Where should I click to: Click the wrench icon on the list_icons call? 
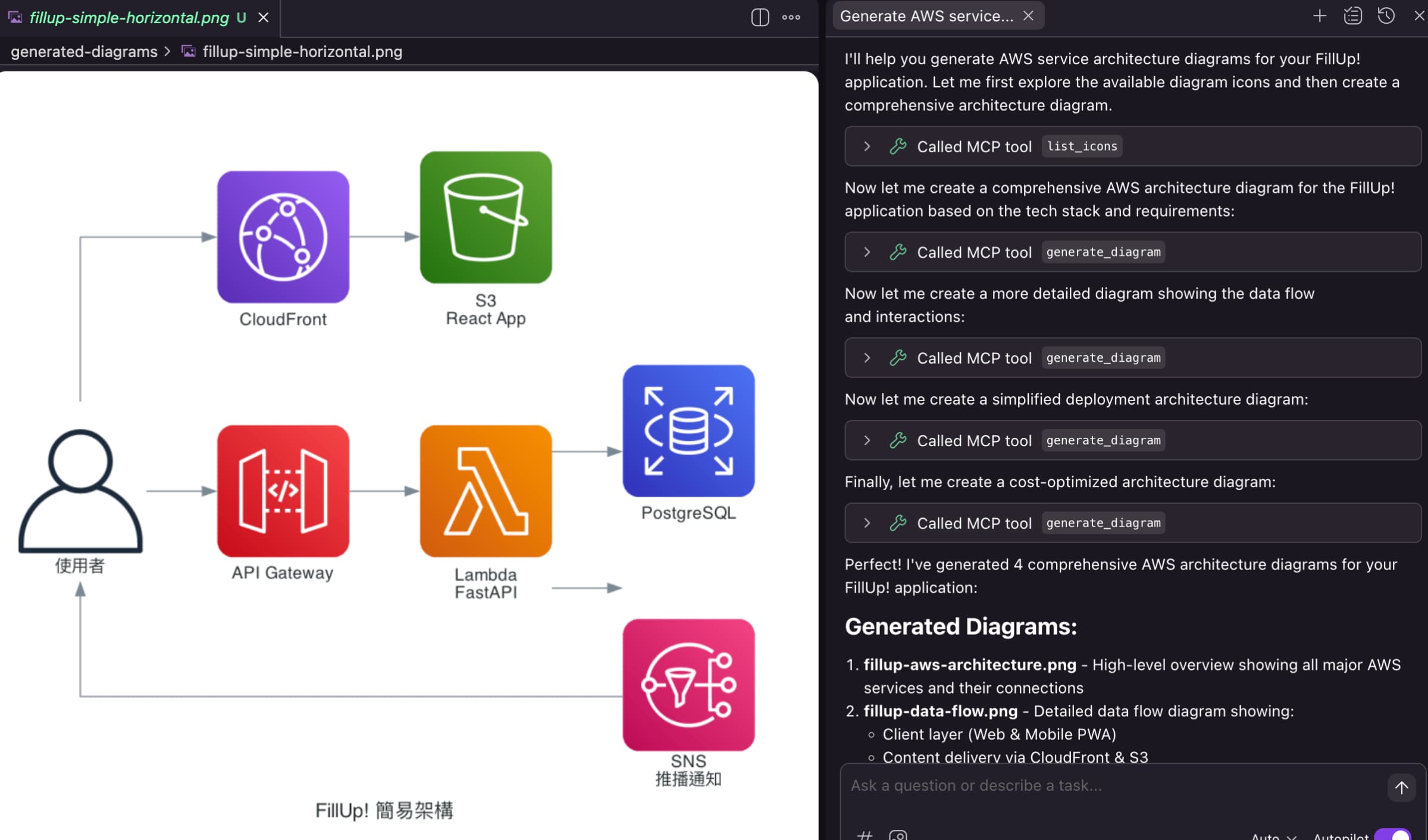897,146
